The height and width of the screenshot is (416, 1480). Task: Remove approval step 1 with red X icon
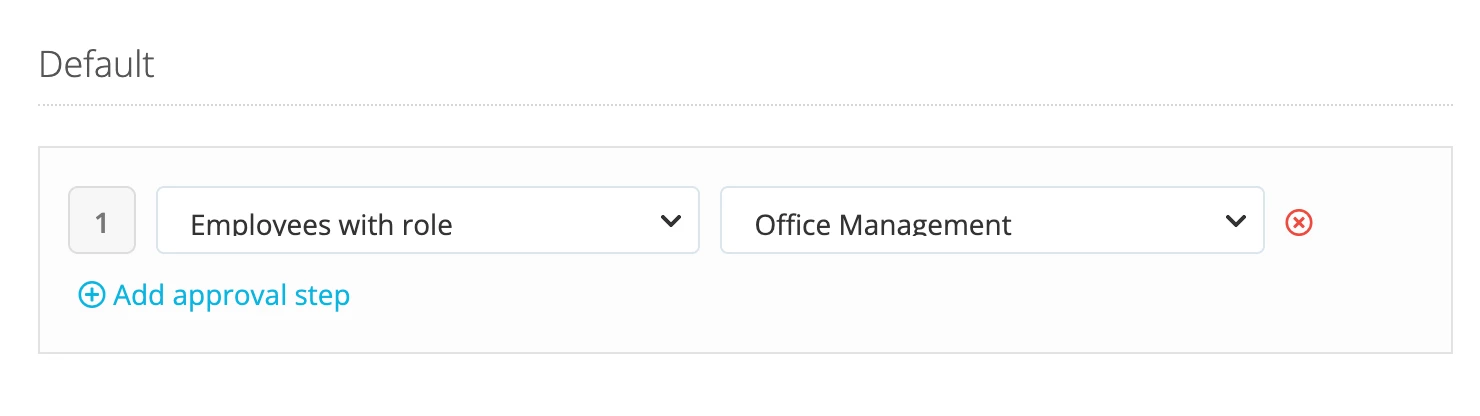click(1298, 222)
